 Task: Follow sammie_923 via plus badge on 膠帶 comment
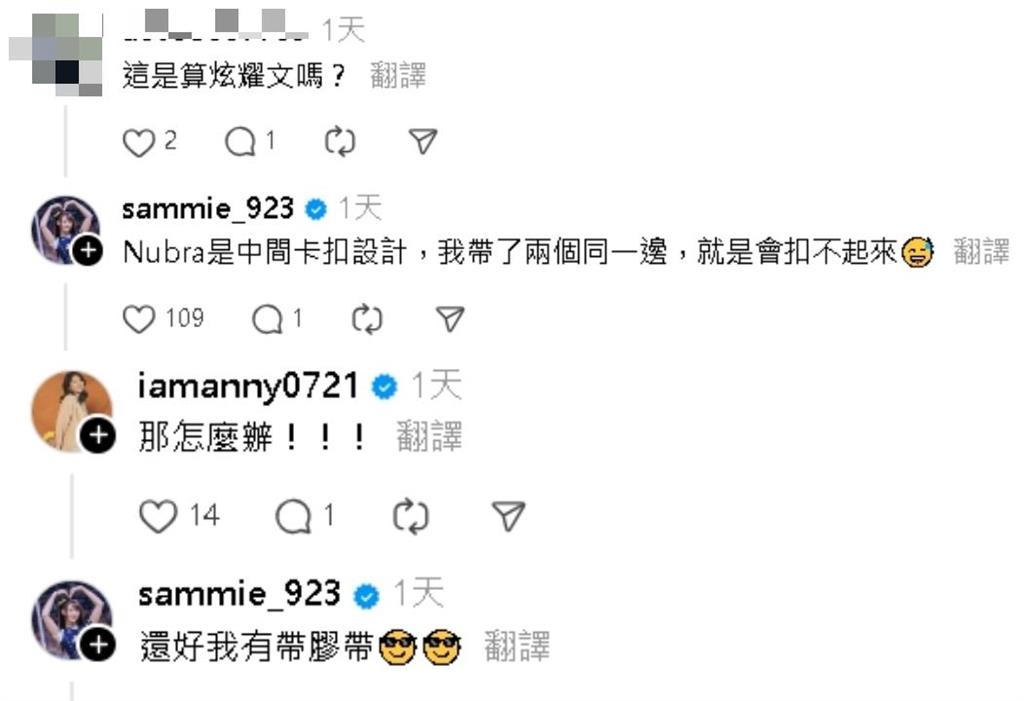click(98, 645)
